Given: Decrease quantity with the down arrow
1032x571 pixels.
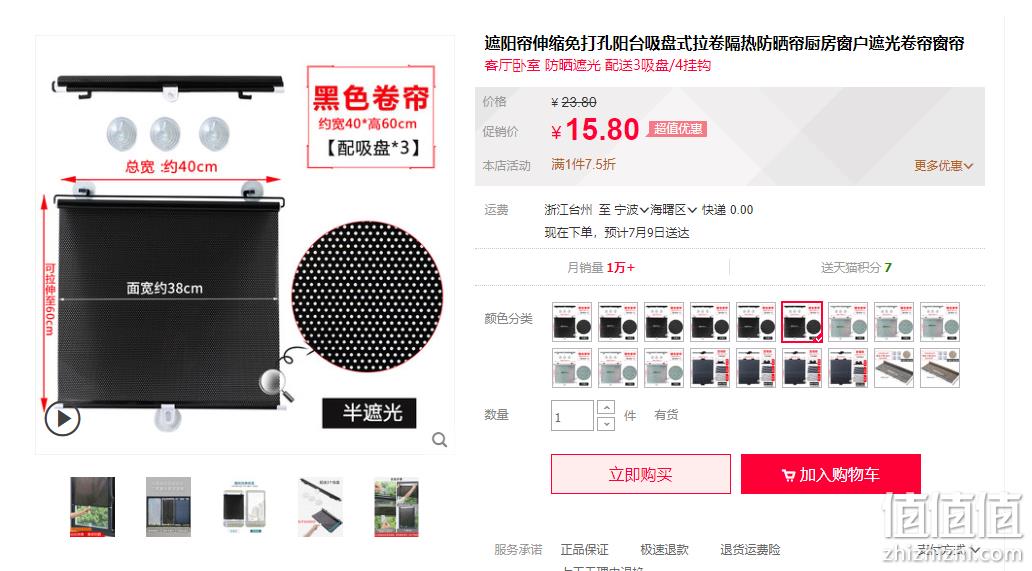Looking at the screenshot, I should [x=606, y=424].
